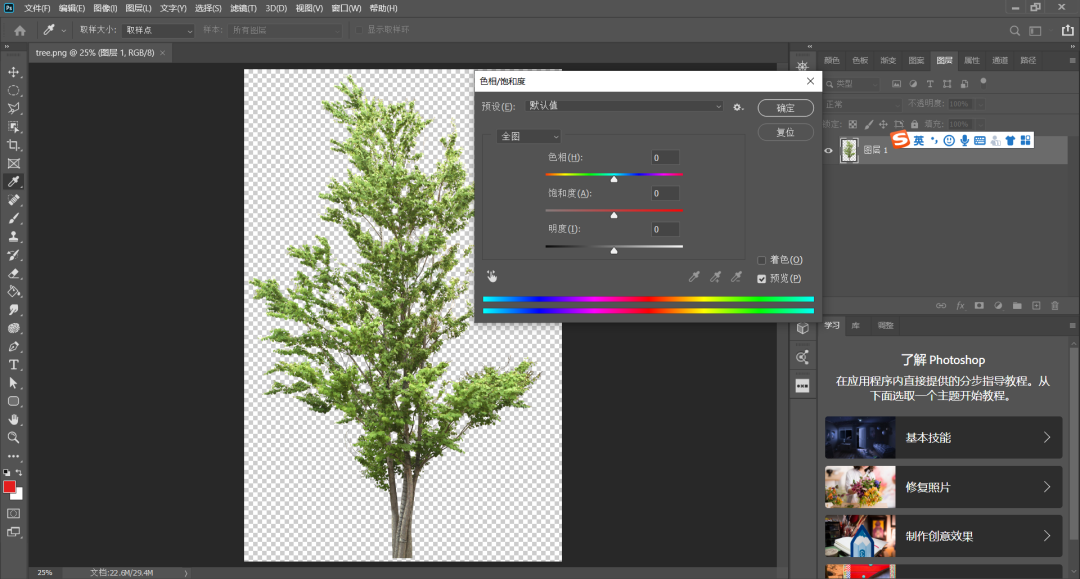Select the Type tool
Viewport: 1080px width, 579px height.
[x=13, y=365]
